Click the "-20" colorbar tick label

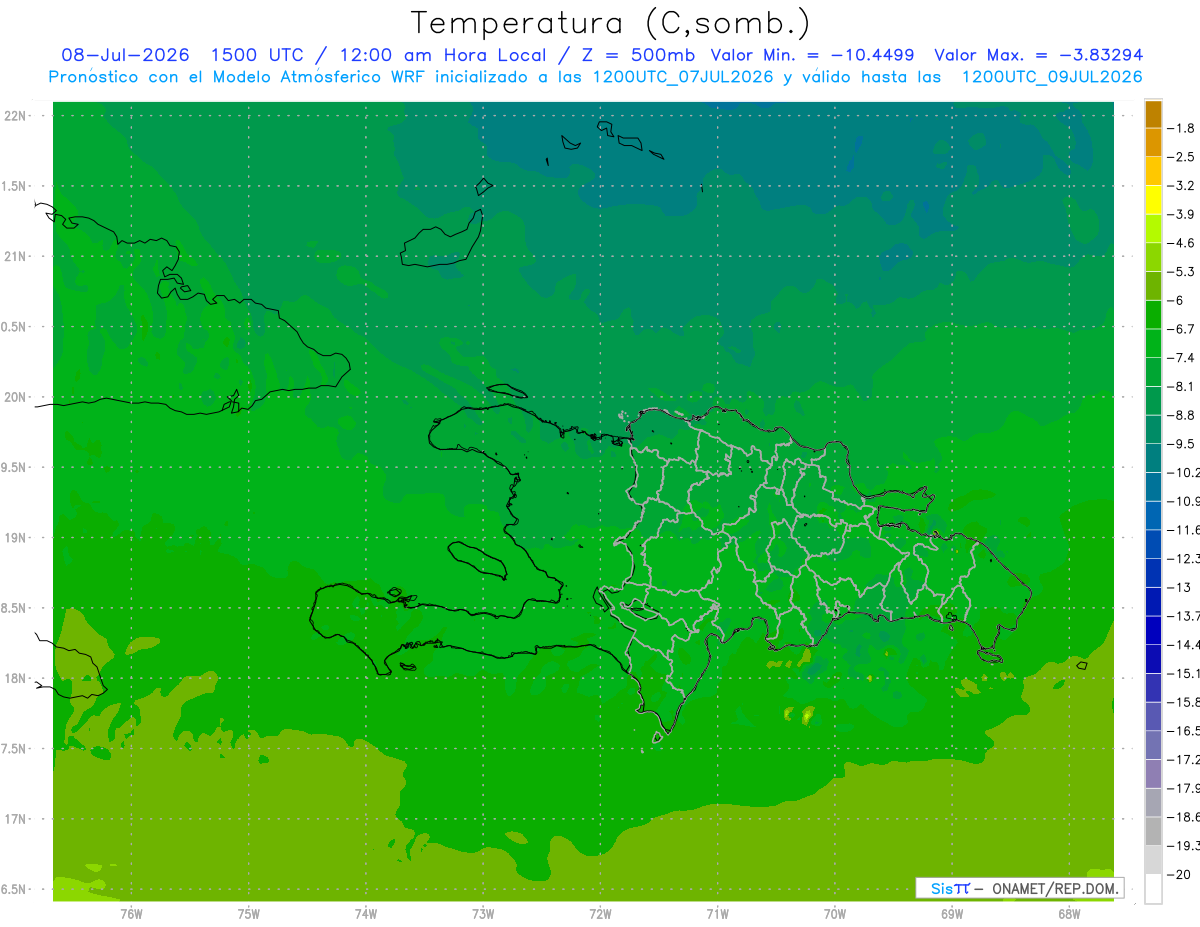point(1179,874)
